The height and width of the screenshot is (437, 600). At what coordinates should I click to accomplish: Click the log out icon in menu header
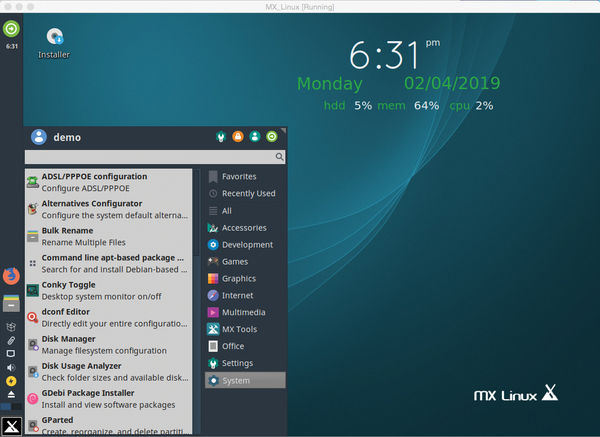pyautogui.click(x=272, y=137)
